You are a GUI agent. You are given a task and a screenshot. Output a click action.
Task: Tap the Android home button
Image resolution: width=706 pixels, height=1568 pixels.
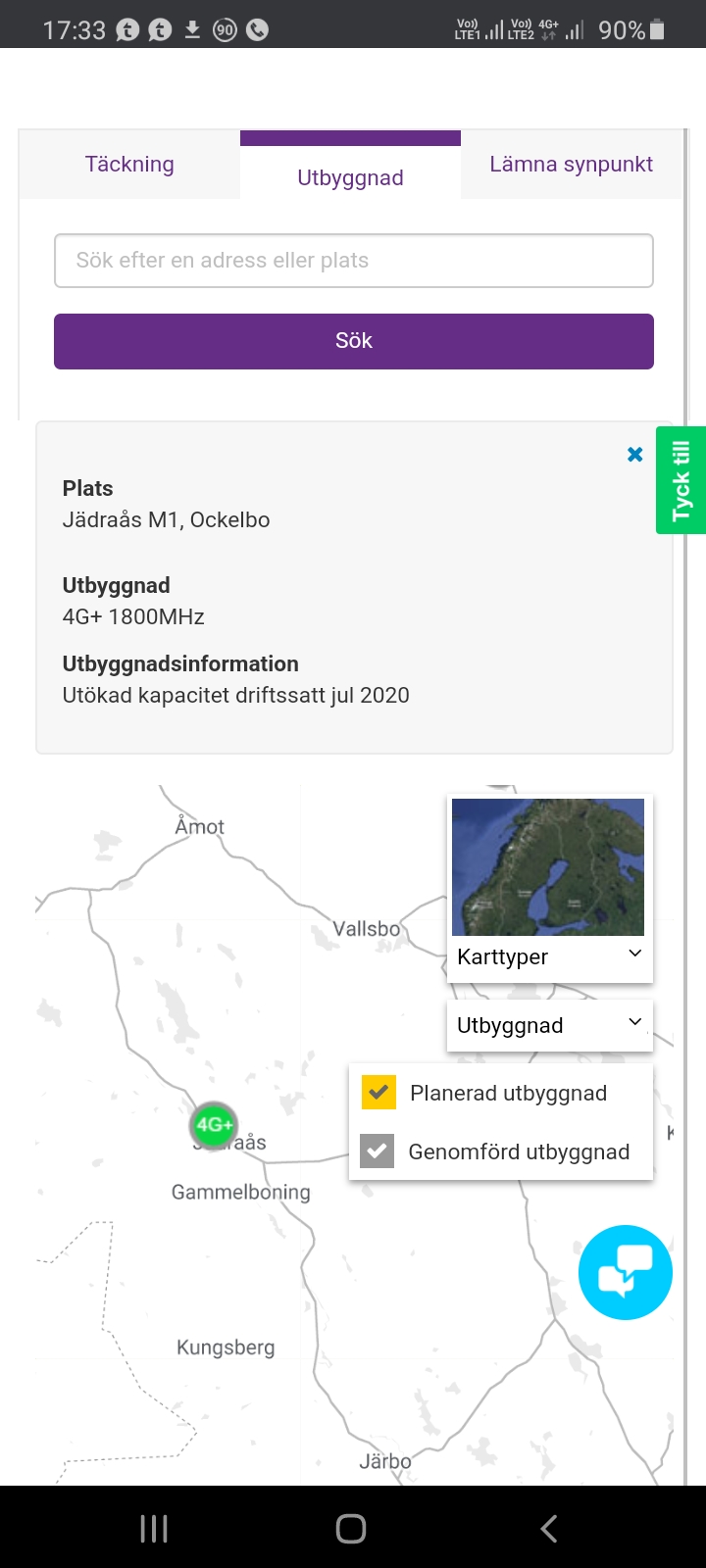coord(351,1528)
